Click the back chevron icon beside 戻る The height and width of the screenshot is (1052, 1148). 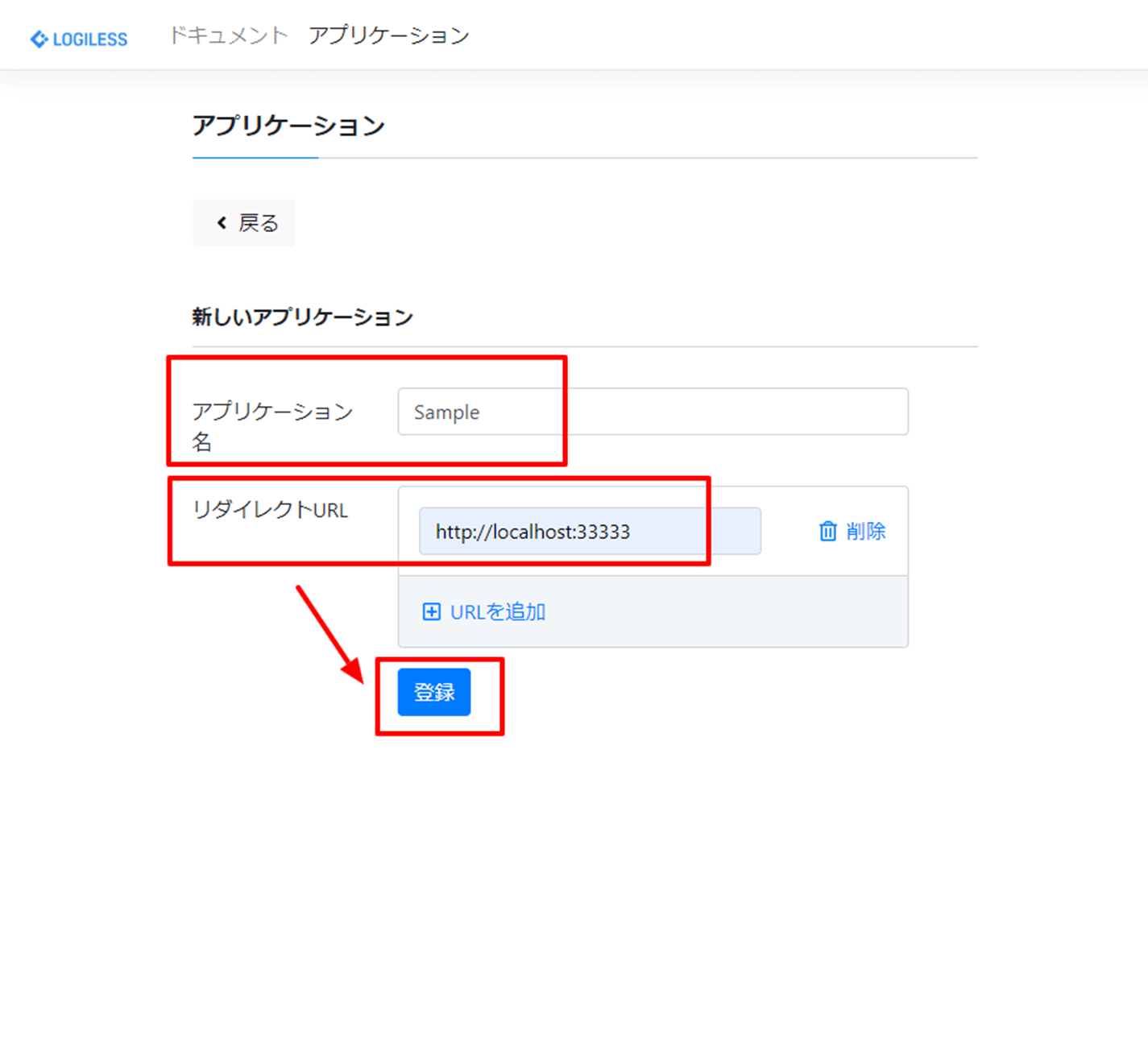(x=222, y=222)
